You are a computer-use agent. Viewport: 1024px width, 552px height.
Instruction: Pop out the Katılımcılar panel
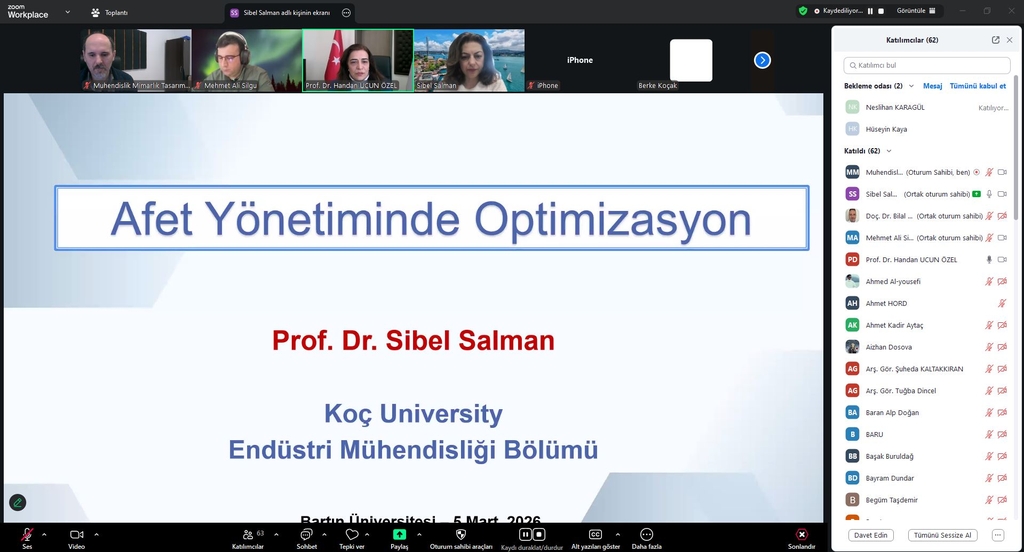pos(995,40)
